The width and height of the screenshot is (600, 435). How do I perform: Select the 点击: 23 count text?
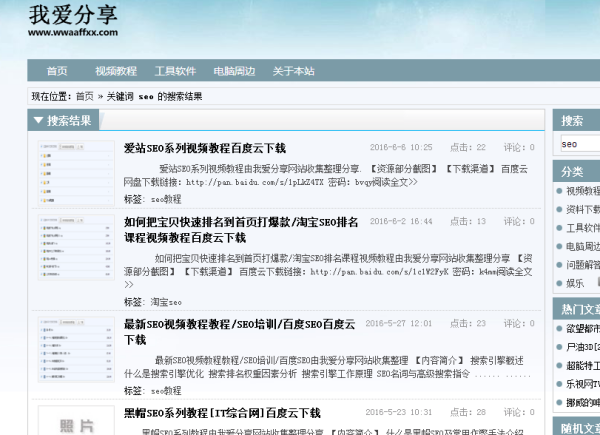468,323
